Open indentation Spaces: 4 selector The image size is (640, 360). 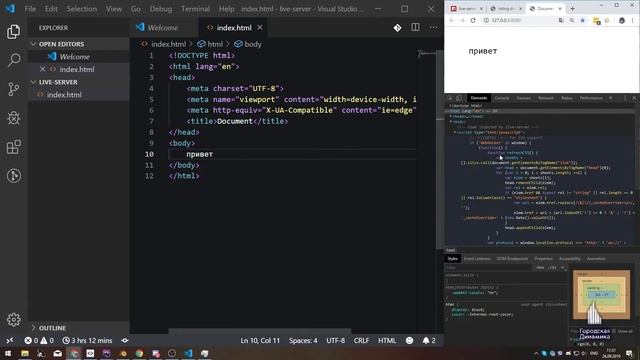click(303, 340)
